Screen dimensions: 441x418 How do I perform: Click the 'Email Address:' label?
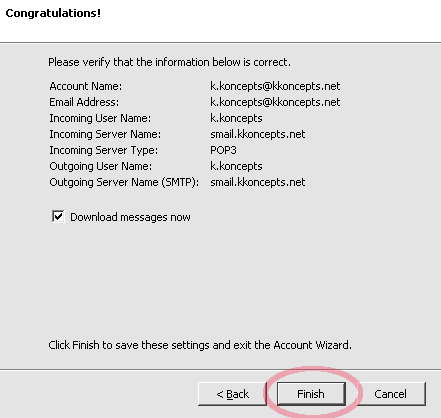[84, 102]
